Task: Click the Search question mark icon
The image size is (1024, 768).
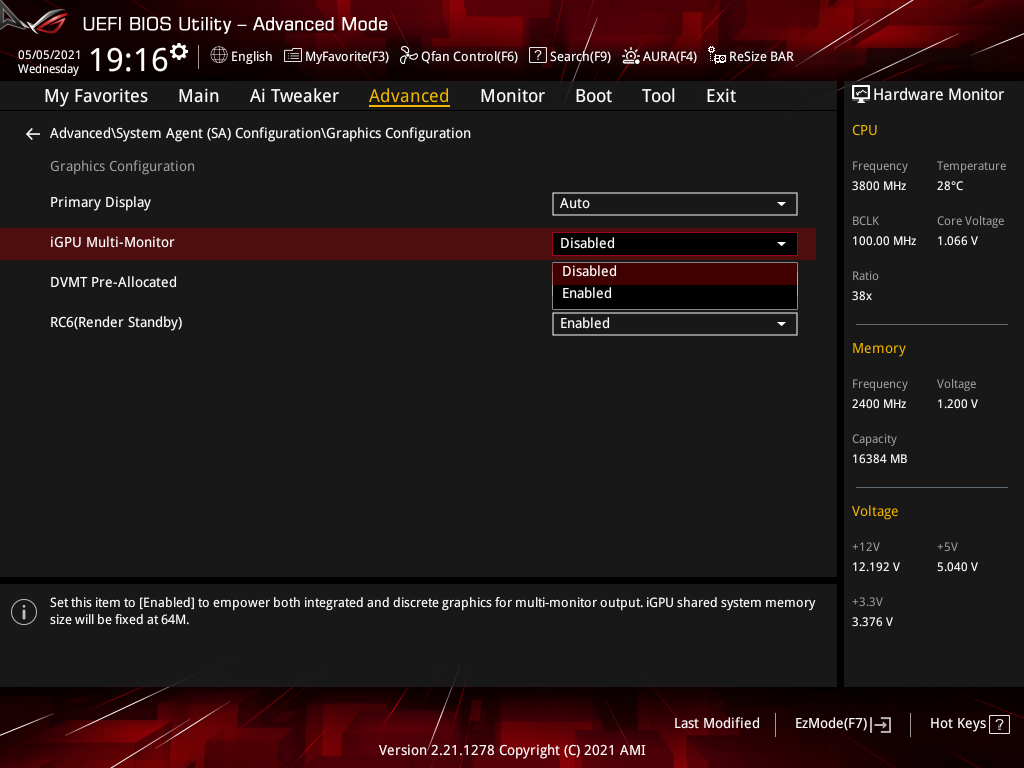Action: 537,56
